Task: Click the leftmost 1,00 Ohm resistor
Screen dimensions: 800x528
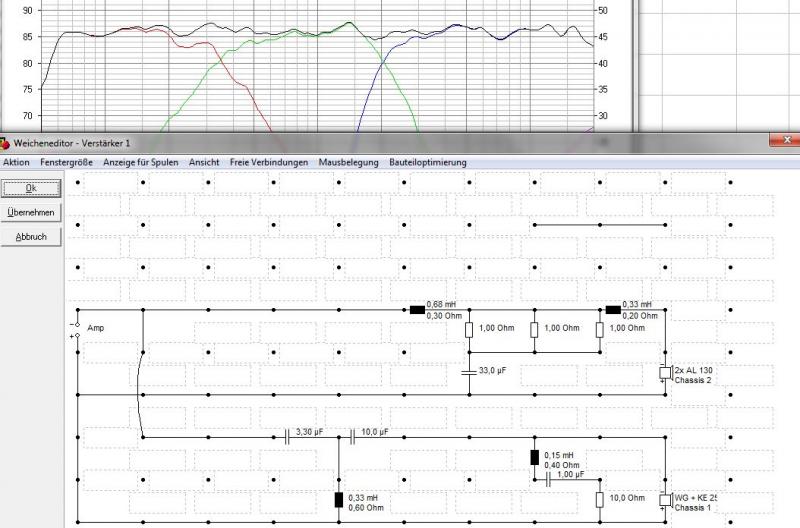Action: (x=469, y=330)
